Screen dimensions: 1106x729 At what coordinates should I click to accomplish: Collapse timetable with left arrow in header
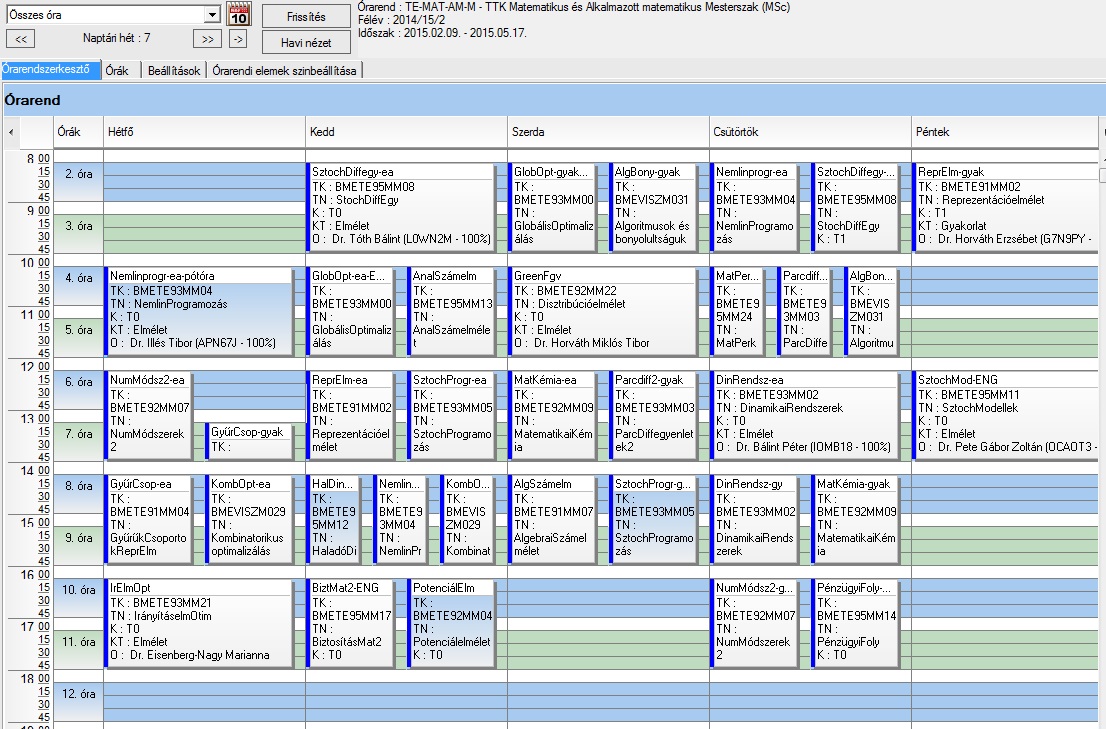coord(11,132)
